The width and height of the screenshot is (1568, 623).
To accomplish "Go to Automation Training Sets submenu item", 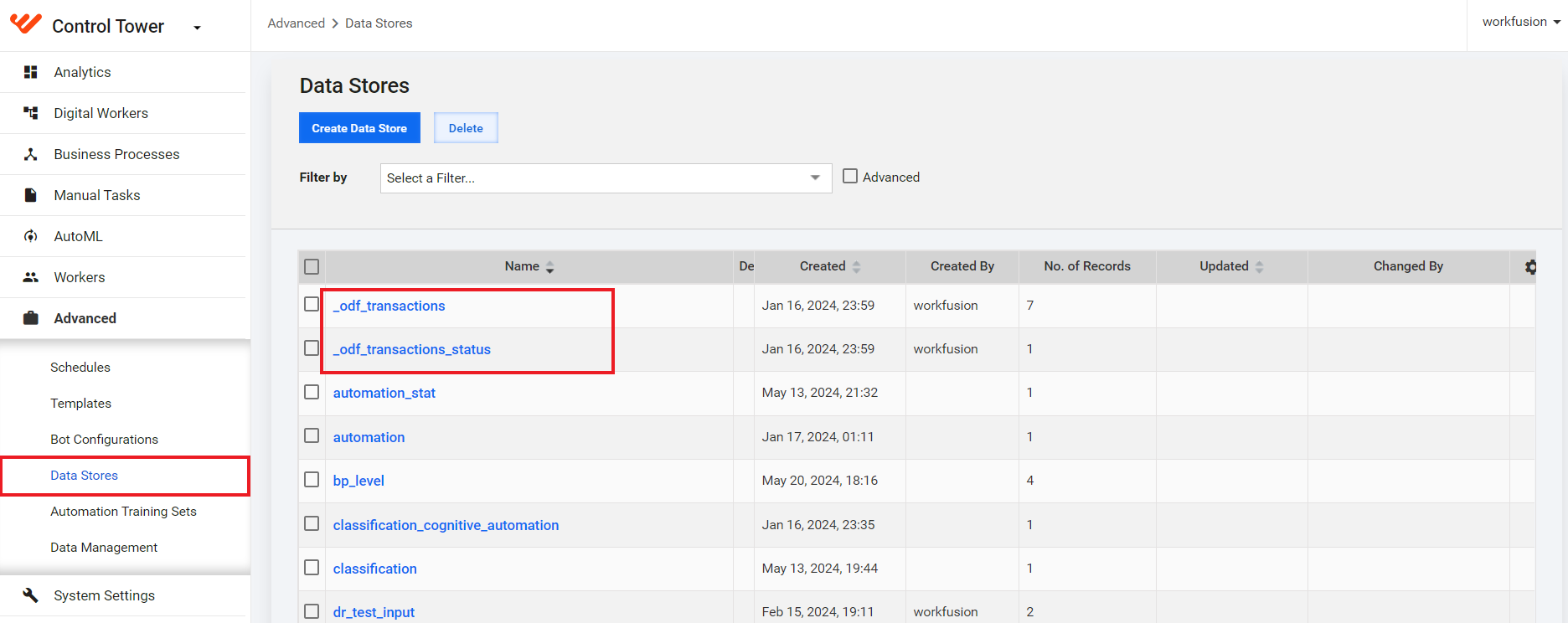I will click(123, 512).
